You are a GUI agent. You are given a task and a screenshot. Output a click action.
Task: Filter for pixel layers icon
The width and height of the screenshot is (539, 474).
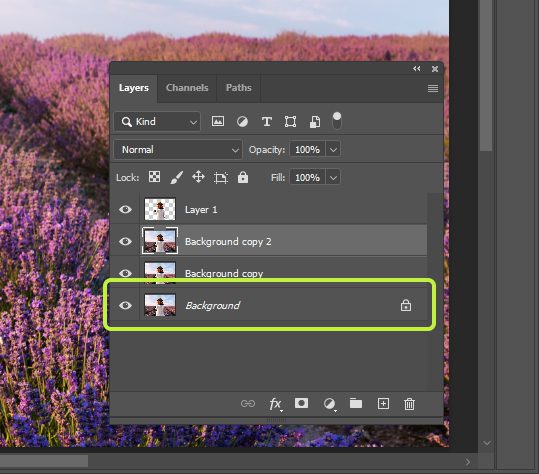pos(218,121)
